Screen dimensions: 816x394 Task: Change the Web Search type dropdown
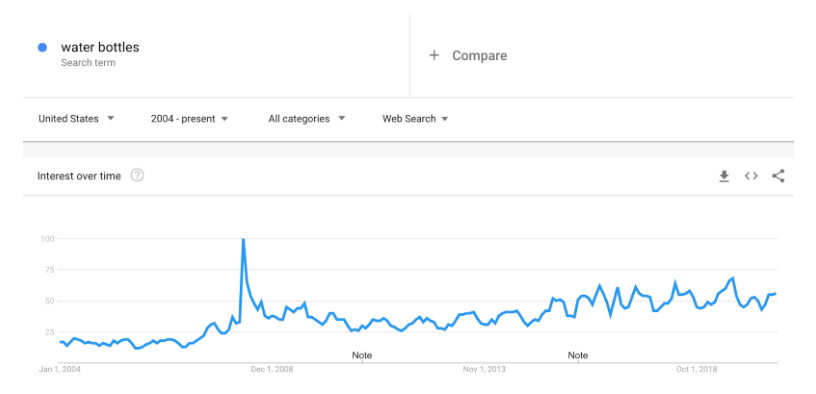click(415, 119)
